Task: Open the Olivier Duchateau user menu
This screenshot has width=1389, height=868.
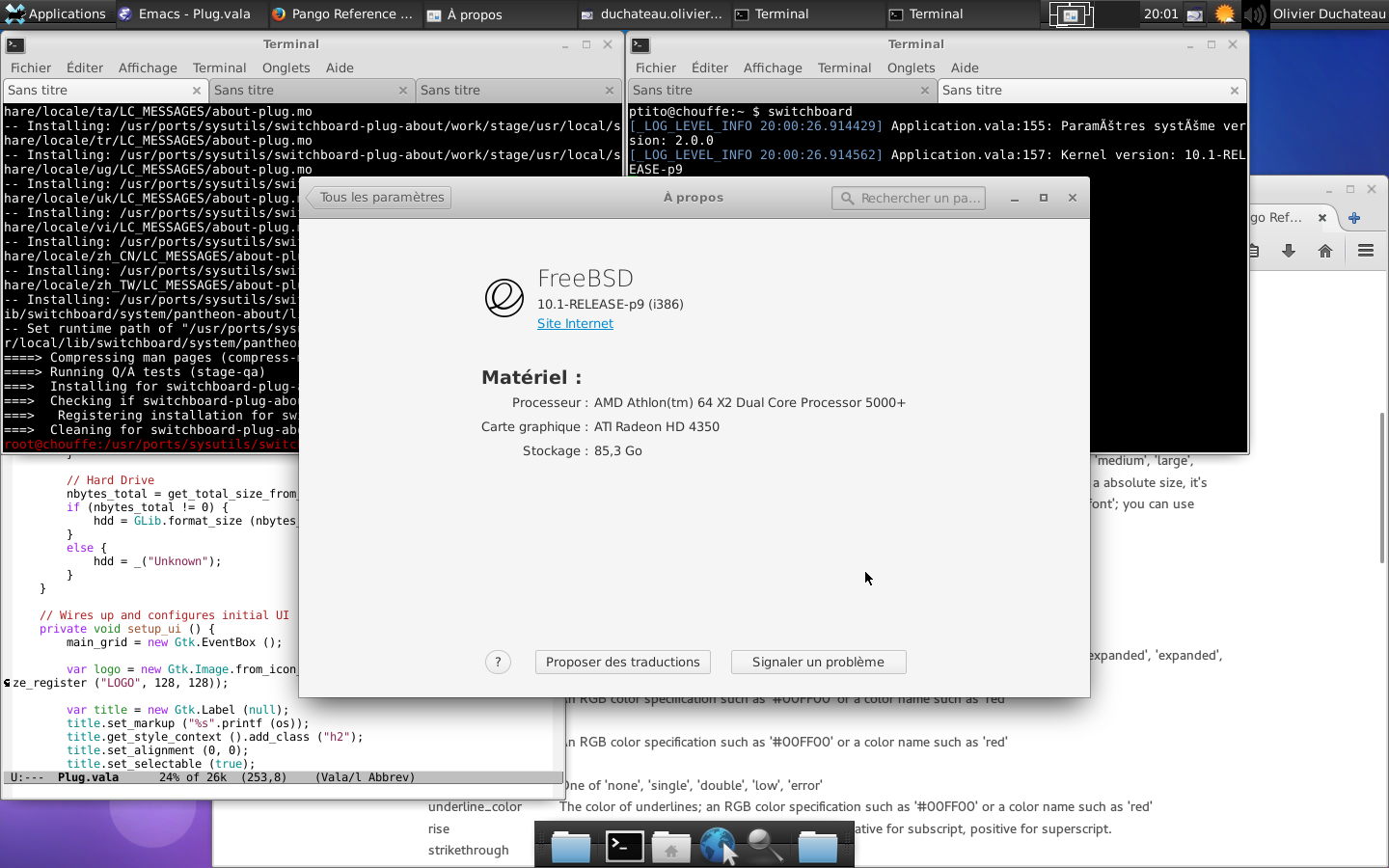Action: point(1329,14)
